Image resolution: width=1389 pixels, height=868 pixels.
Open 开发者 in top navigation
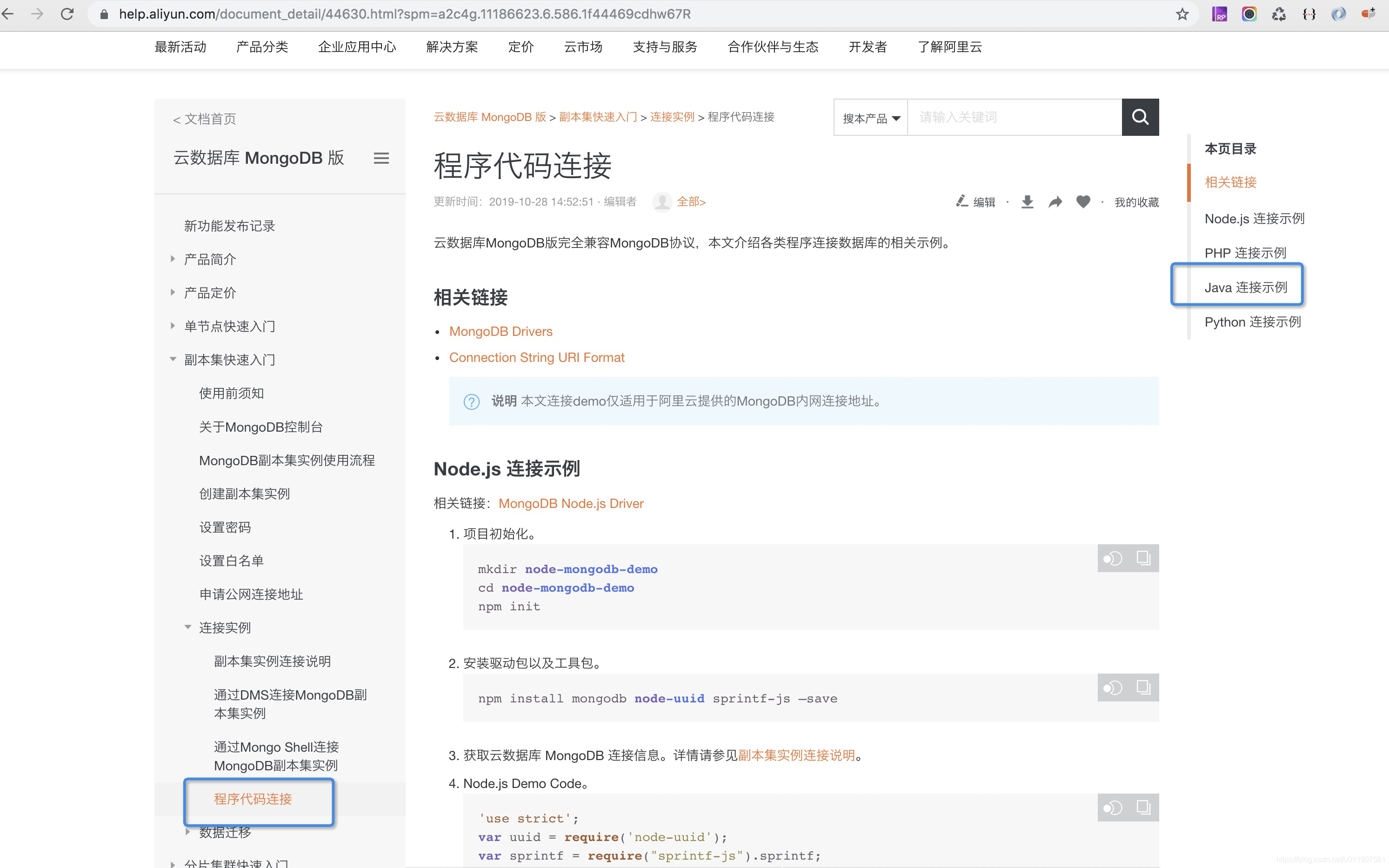(x=868, y=47)
